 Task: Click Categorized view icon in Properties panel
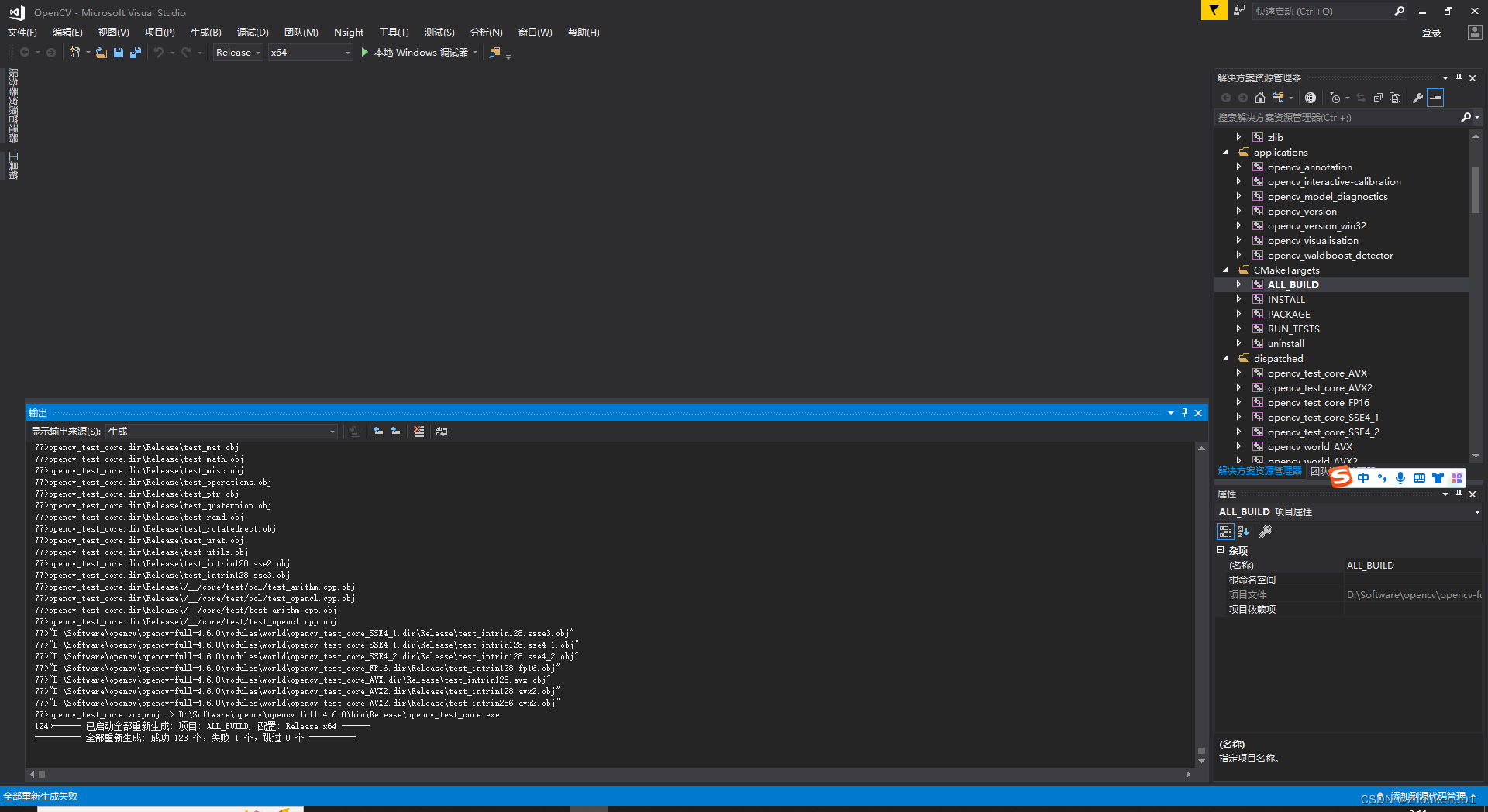click(x=1225, y=532)
